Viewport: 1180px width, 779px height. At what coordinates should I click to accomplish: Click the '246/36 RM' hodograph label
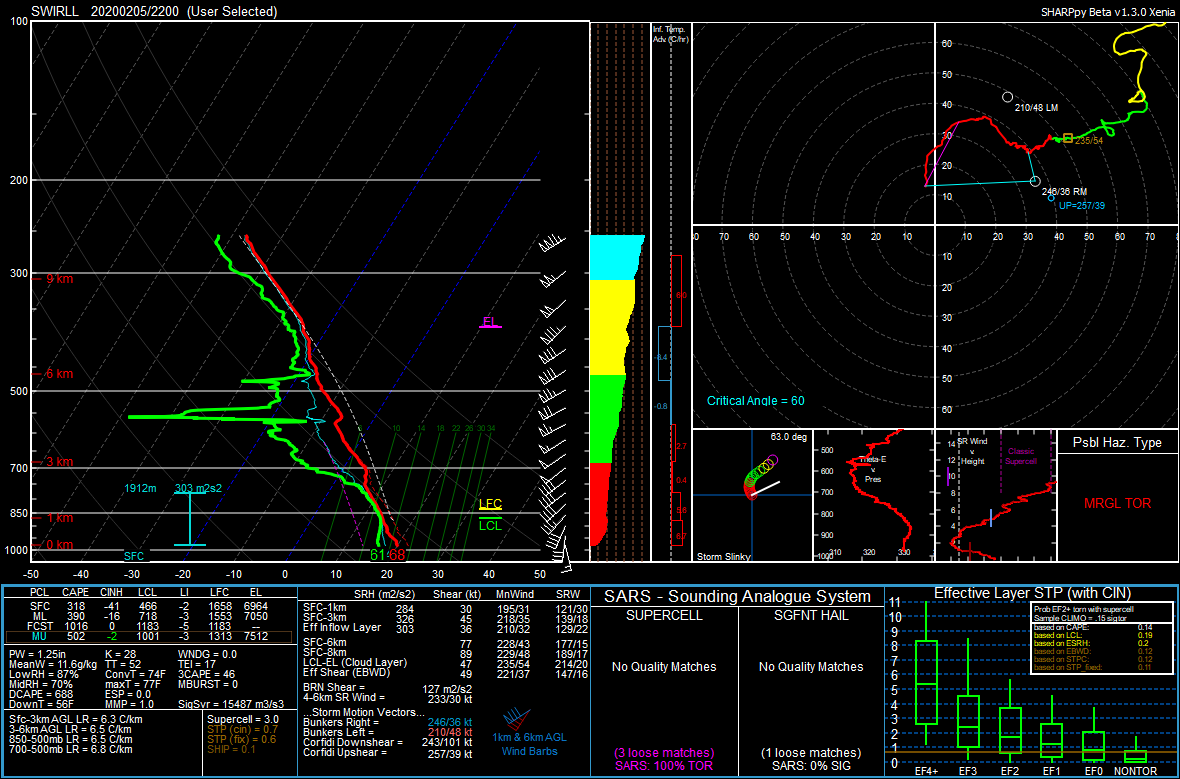(1064, 192)
